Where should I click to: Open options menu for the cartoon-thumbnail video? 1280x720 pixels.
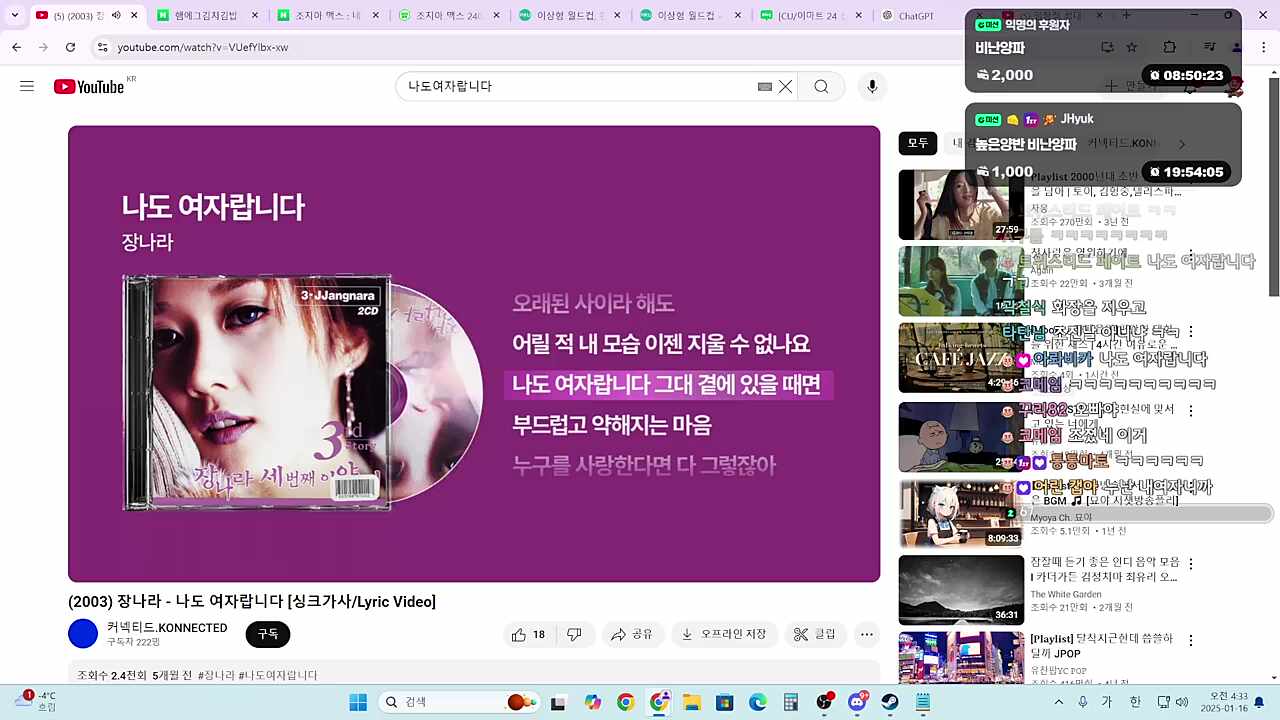point(1191,410)
